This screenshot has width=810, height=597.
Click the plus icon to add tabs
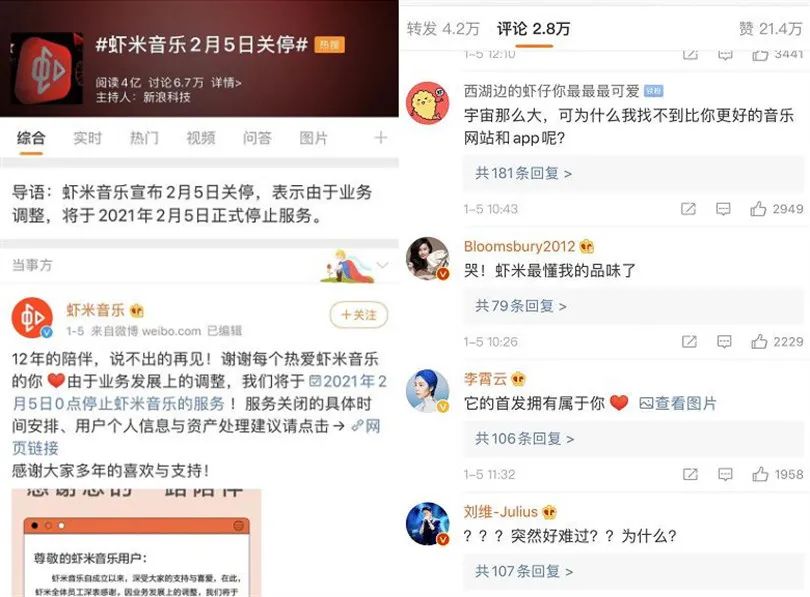coord(380,137)
